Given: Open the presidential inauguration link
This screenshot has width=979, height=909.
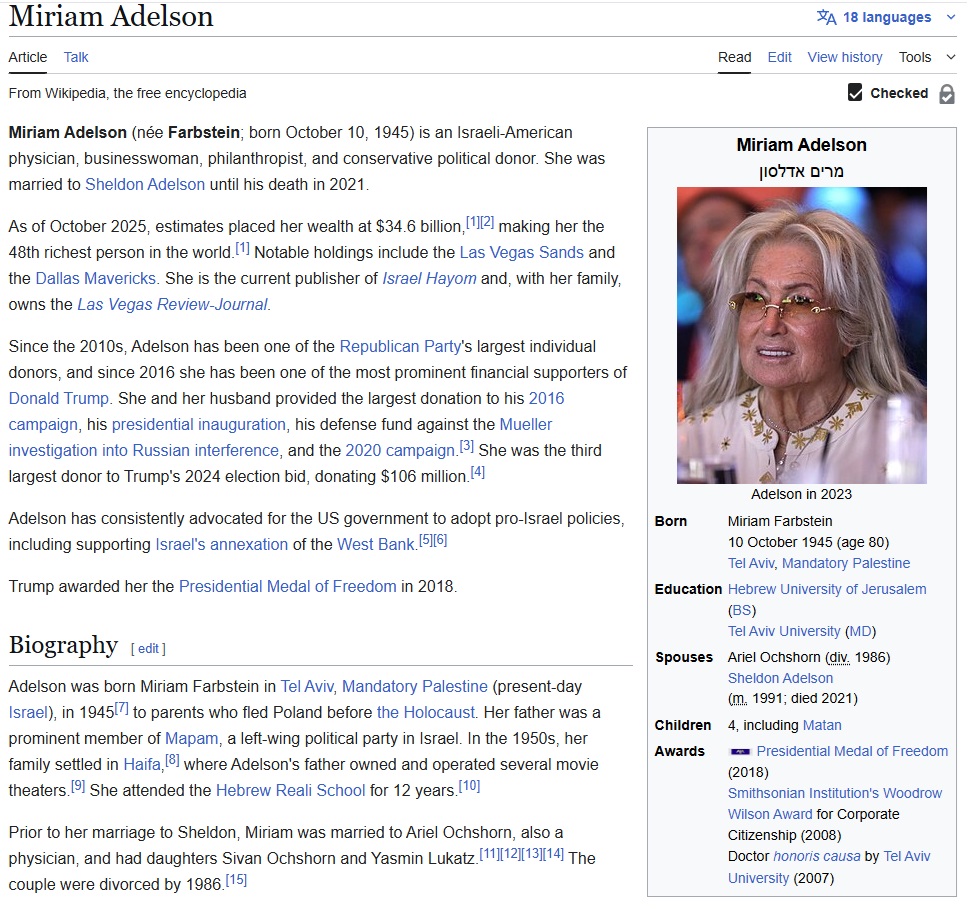Looking at the screenshot, I should coord(199,425).
